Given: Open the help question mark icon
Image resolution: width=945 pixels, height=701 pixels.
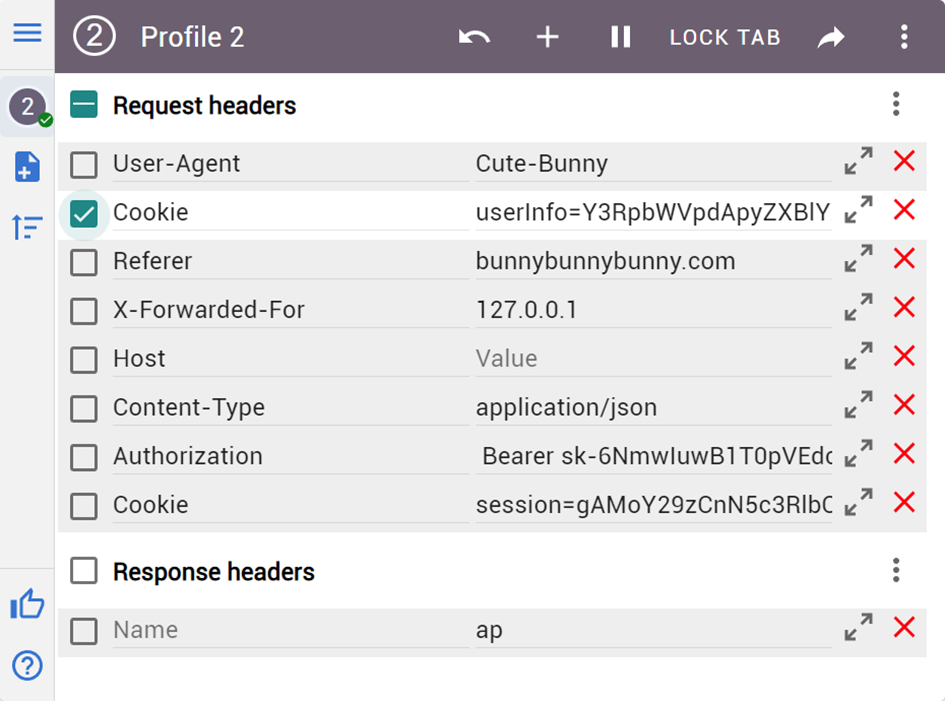Looking at the screenshot, I should point(27,665).
